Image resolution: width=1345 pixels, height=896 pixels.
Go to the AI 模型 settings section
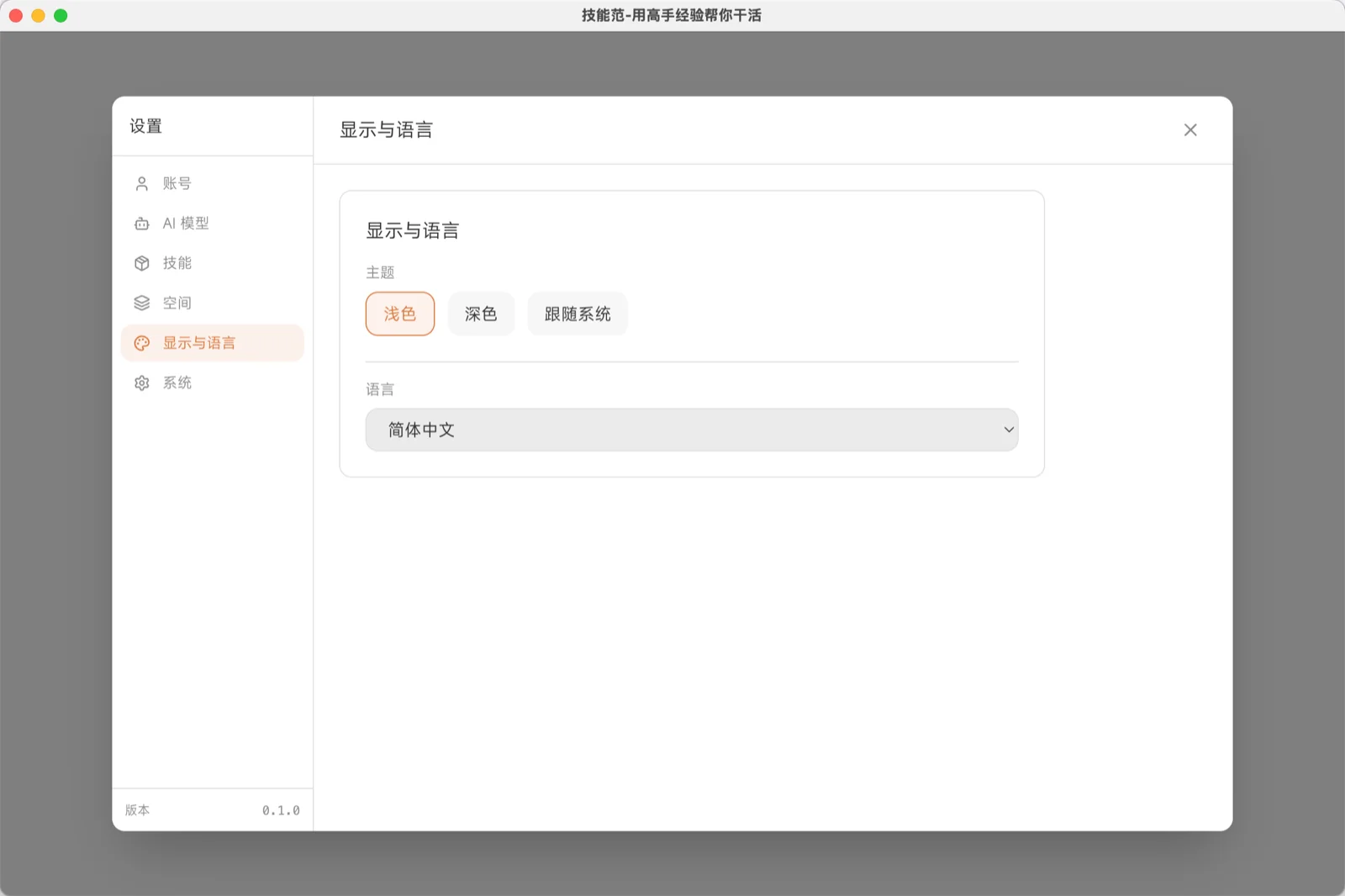[x=186, y=224]
